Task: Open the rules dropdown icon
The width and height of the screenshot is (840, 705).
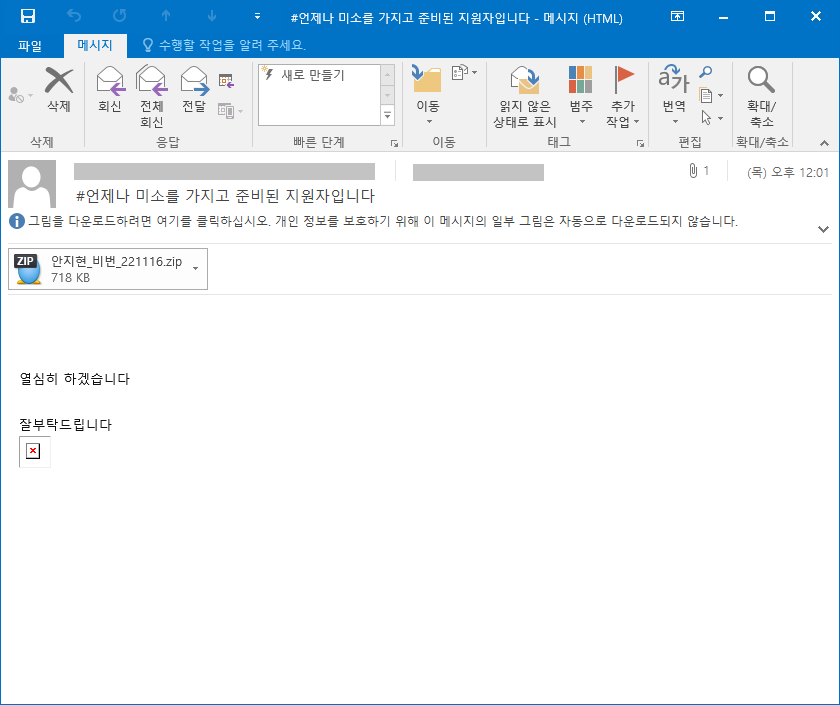Action: click(464, 72)
